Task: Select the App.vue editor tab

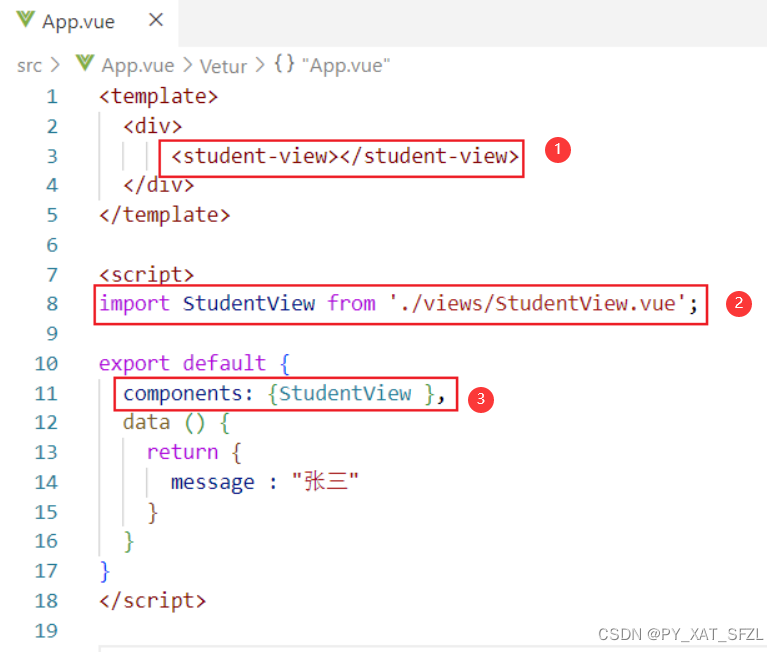Action: click(x=89, y=22)
